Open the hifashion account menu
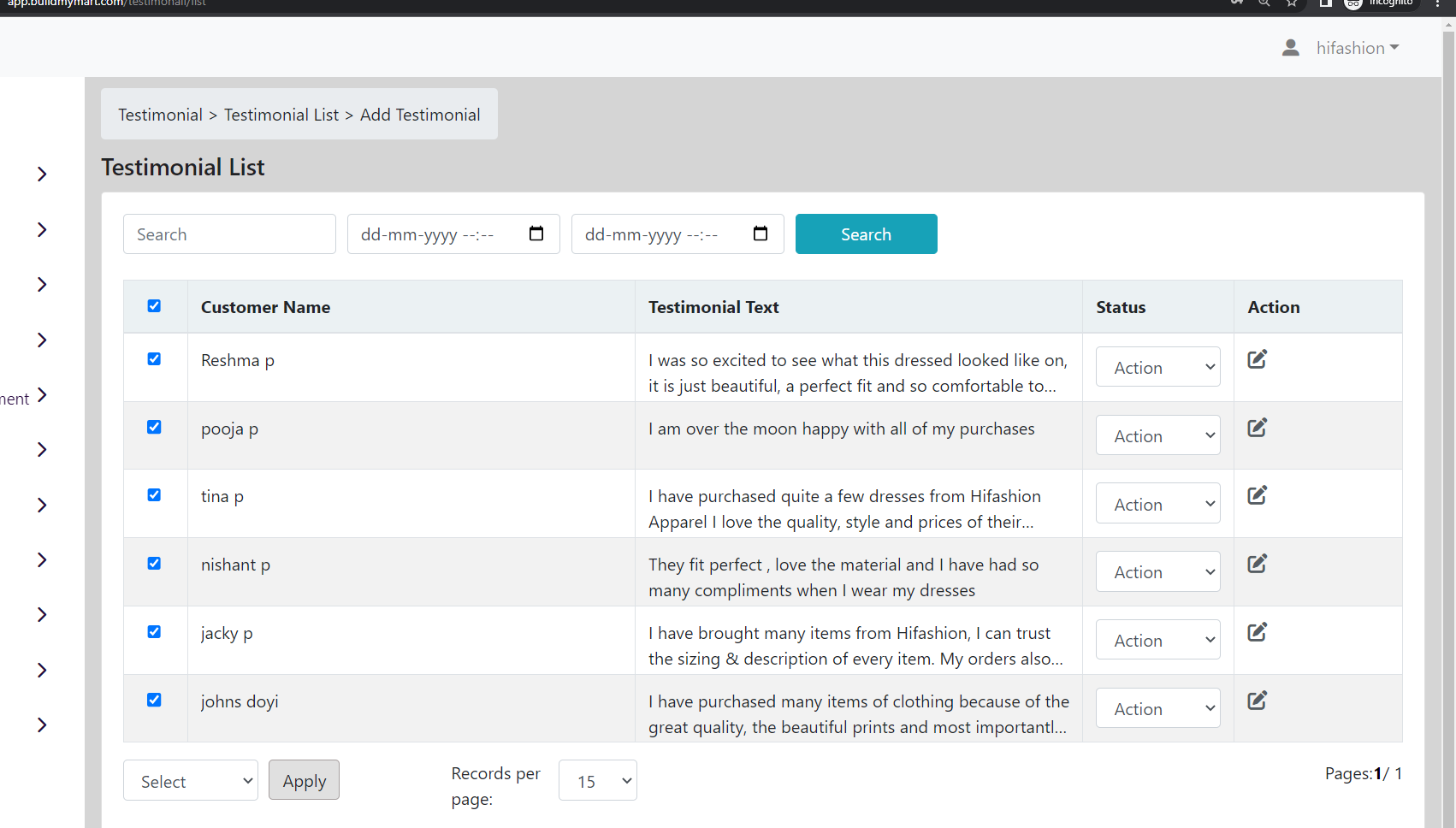Image resolution: width=1456 pixels, height=828 pixels. tap(1357, 48)
